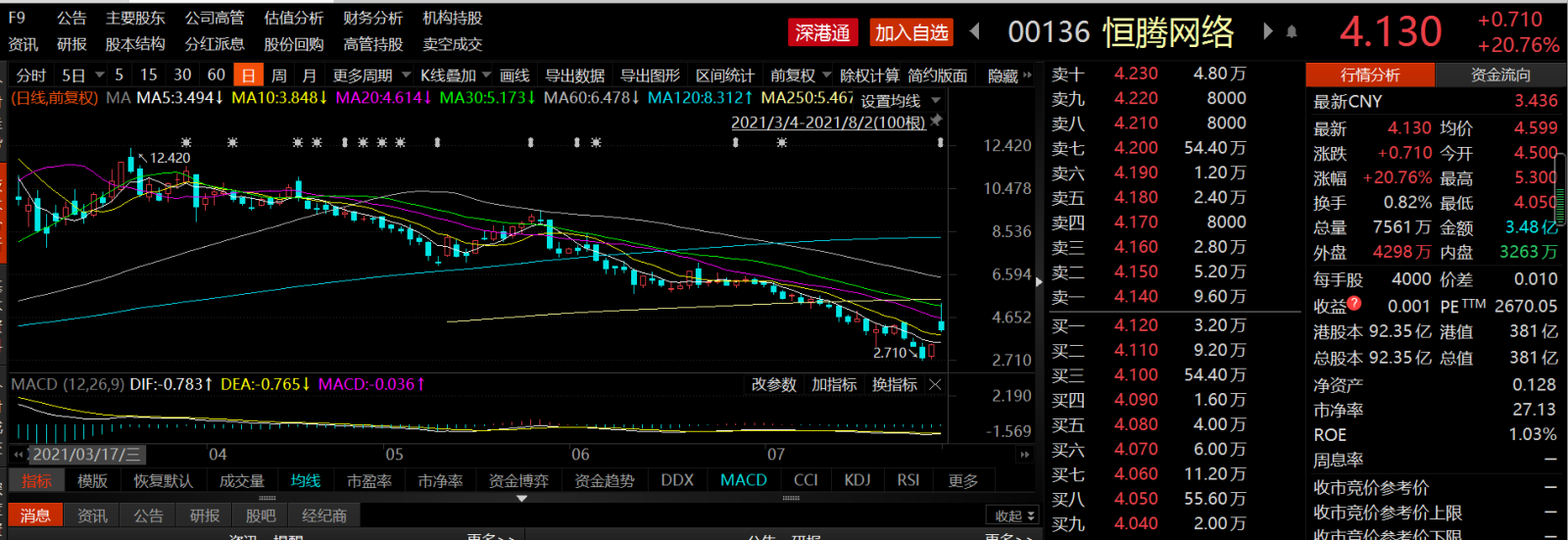Switch to the 行情分析 tab
This screenshot has height=540, width=1568.
[1370, 74]
